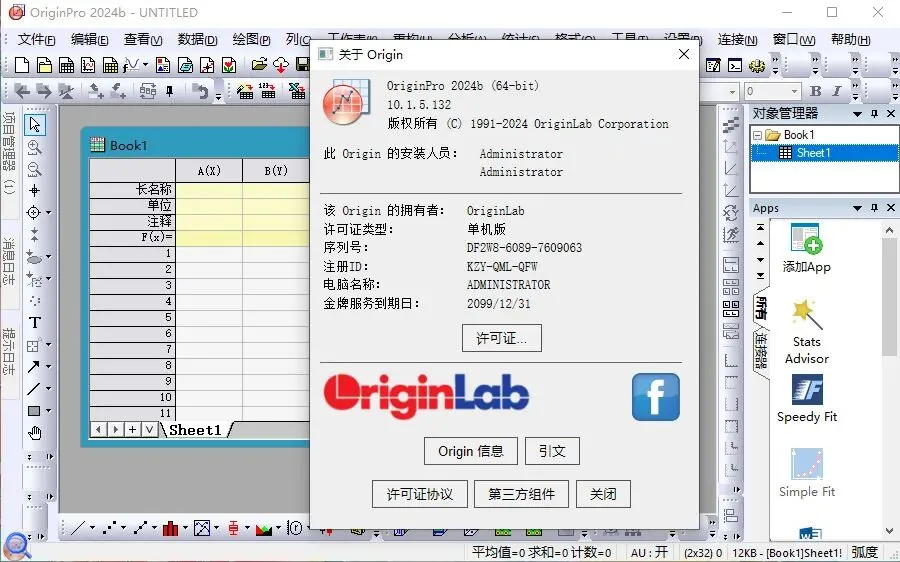Select the Pan hand tool
The width and height of the screenshot is (900, 562).
tap(34, 433)
